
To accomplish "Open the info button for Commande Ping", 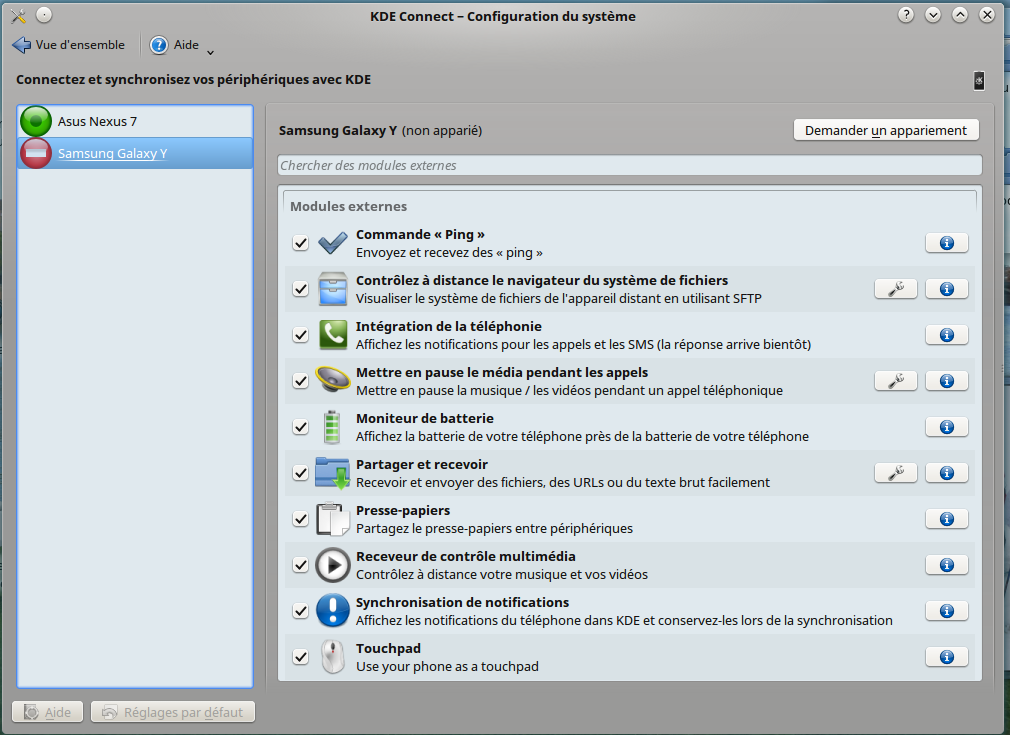I will click(x=946, y=243).
